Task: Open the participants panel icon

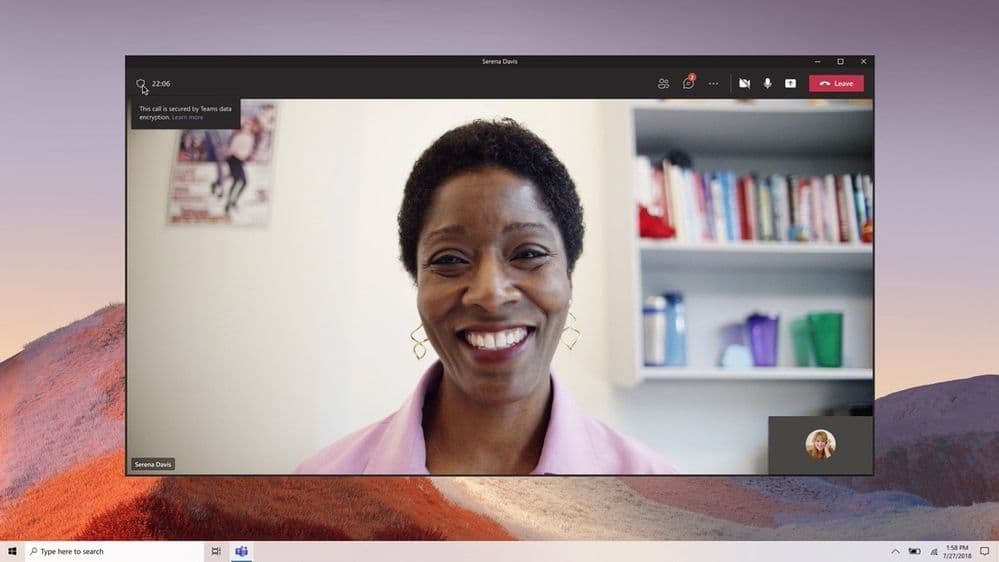Action: coord(663,83)
